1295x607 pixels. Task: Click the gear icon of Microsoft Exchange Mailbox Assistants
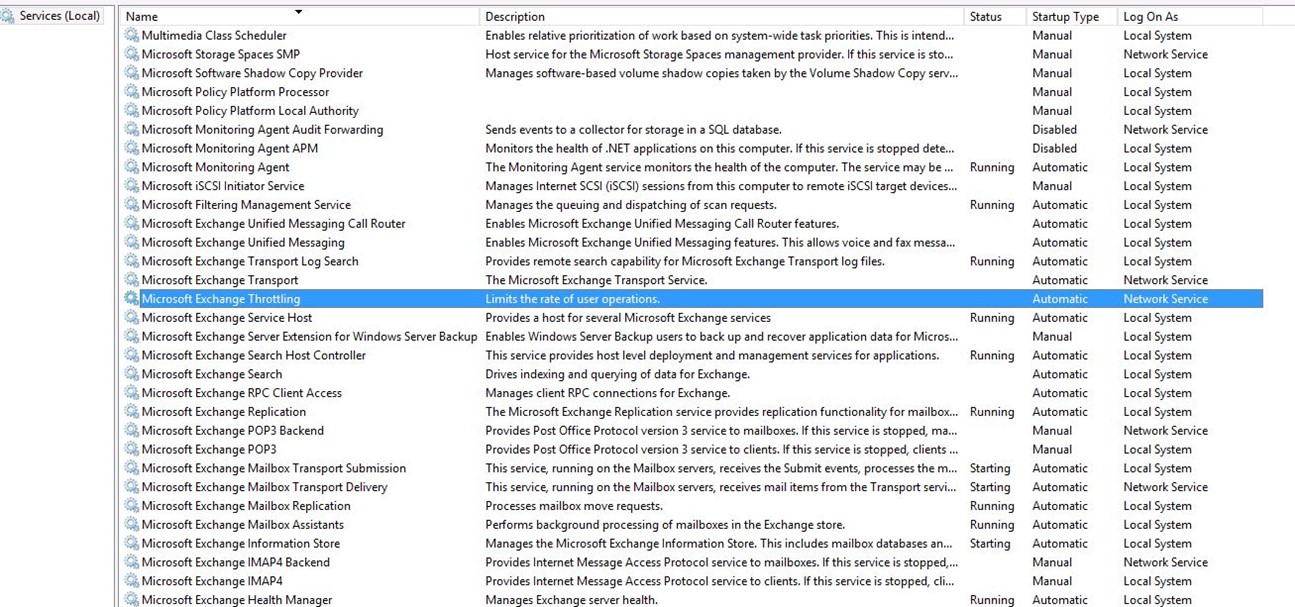(x=132, y=525)
